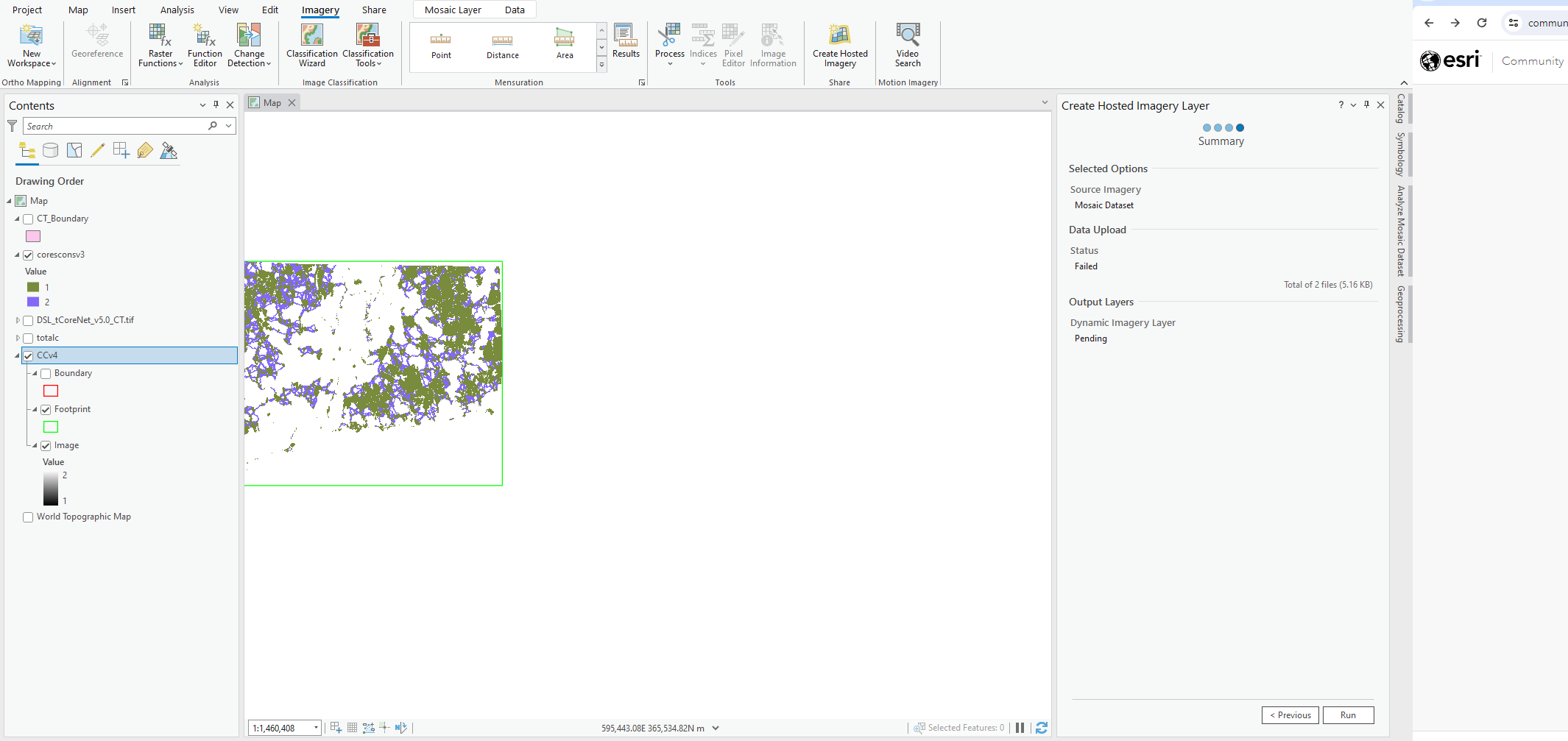
Task: Open the Video Search tool
Action: pos(908,44)
